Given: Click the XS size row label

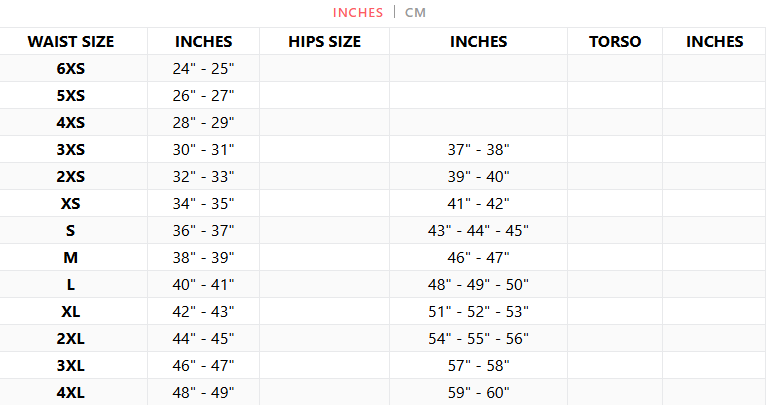Looking at the screenshot, I should click(71, 203).
